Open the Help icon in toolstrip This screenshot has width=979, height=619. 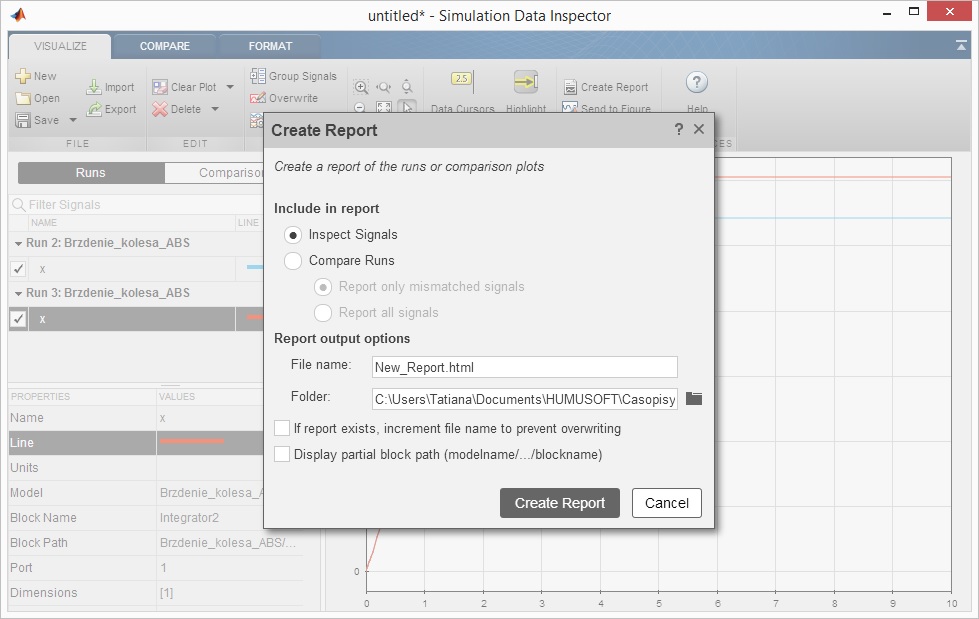(x=697, y=82)
